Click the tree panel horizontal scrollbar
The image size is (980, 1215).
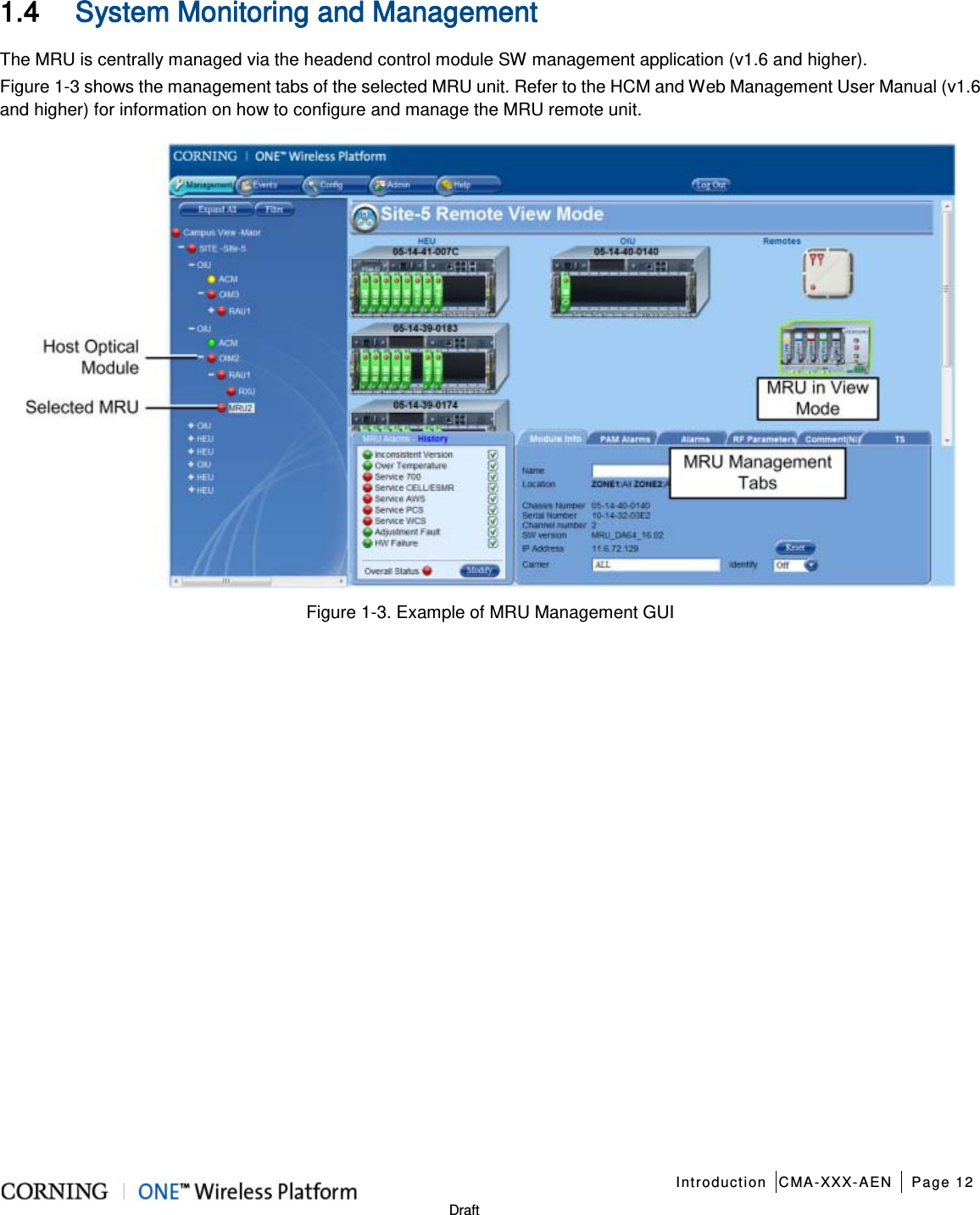[x=259, y=581]
